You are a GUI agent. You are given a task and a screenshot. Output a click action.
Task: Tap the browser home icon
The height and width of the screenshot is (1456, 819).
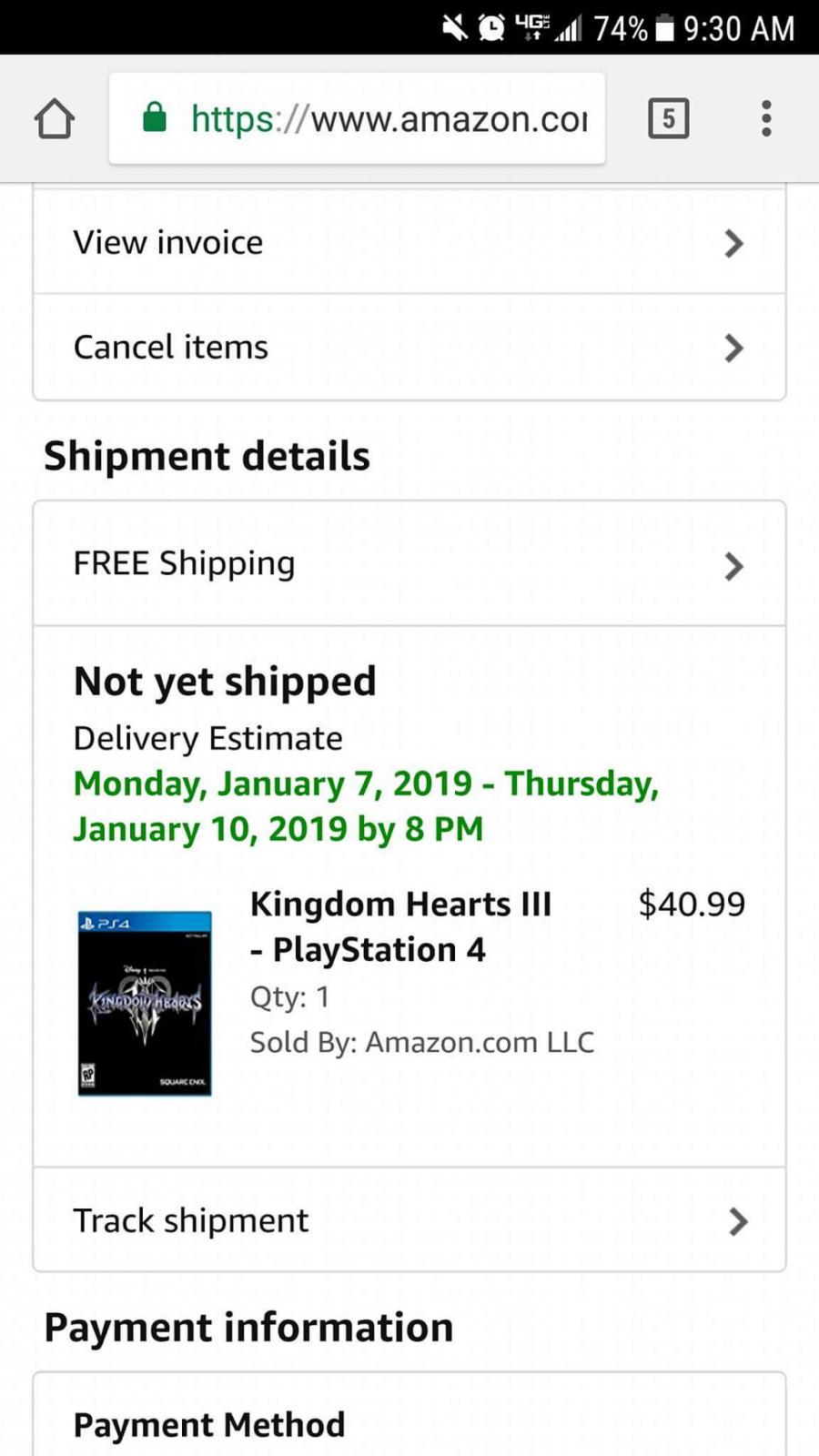[55, 118]
